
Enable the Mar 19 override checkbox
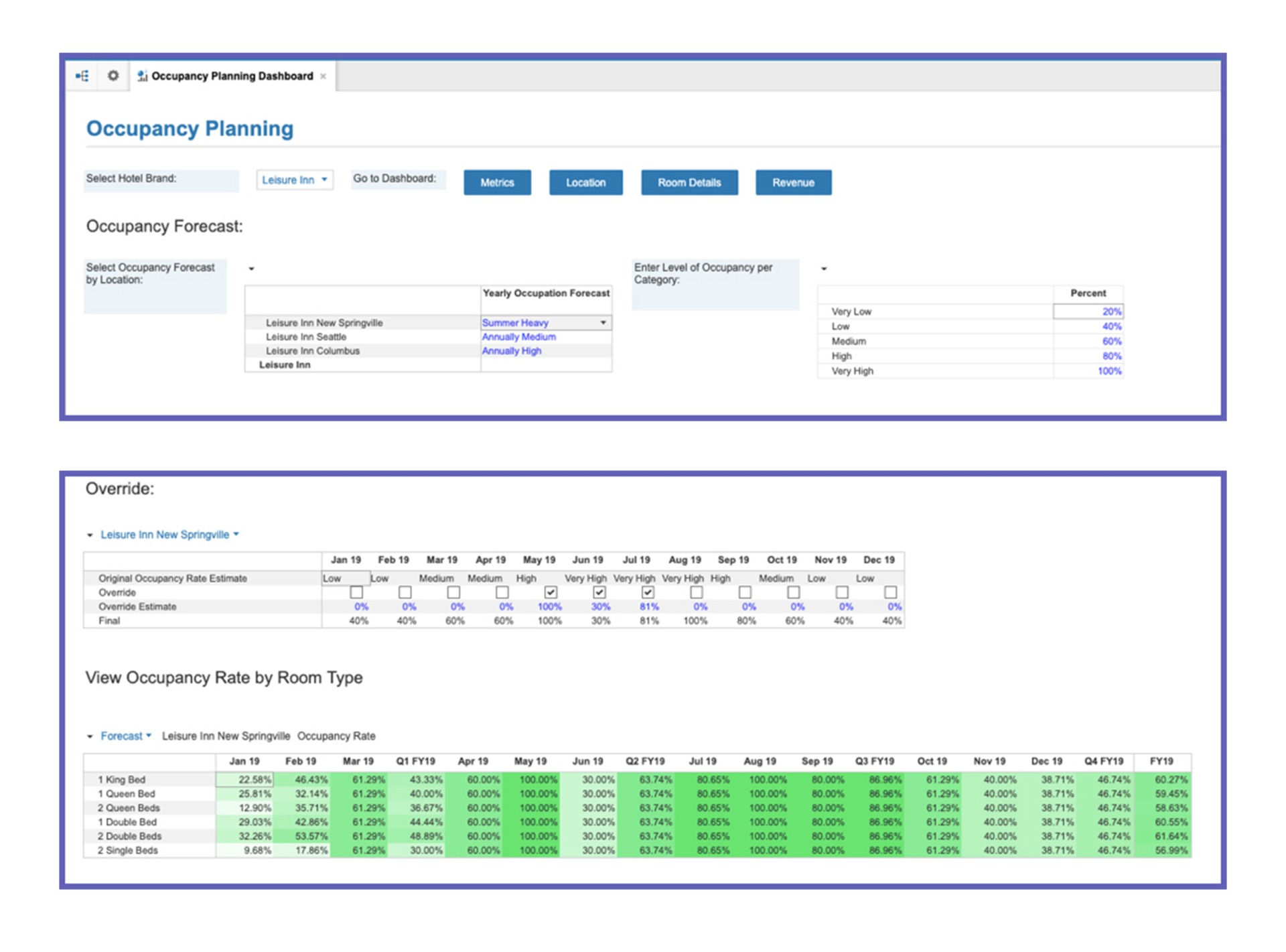tap(453, 592)
